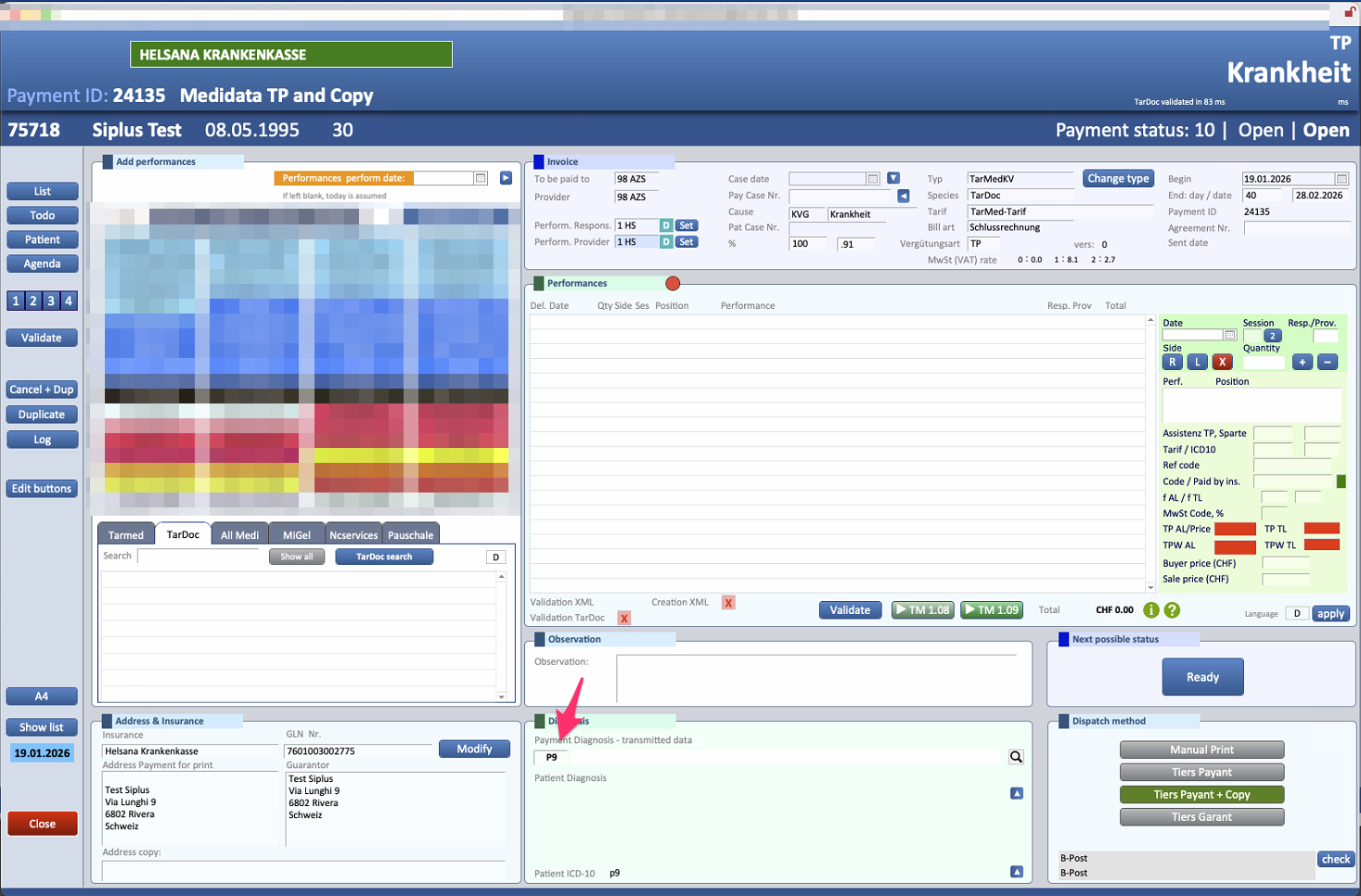Expand Patient ICD-10 arrow button
The width and height of the screenshot is (1361, 896).
[1017, 872]
